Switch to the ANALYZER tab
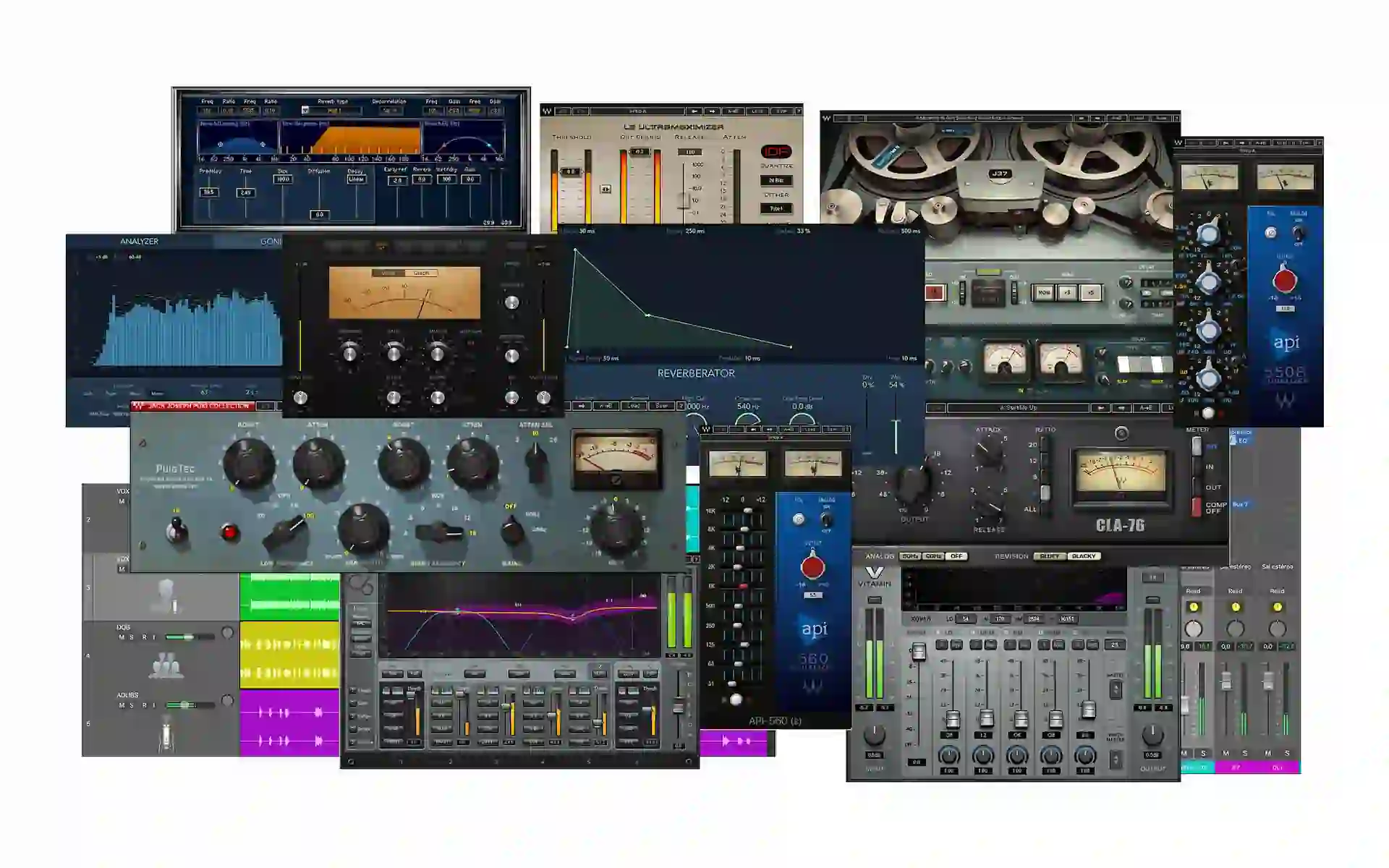Screen dimensions: 1389x868 [x=140, y=242]
